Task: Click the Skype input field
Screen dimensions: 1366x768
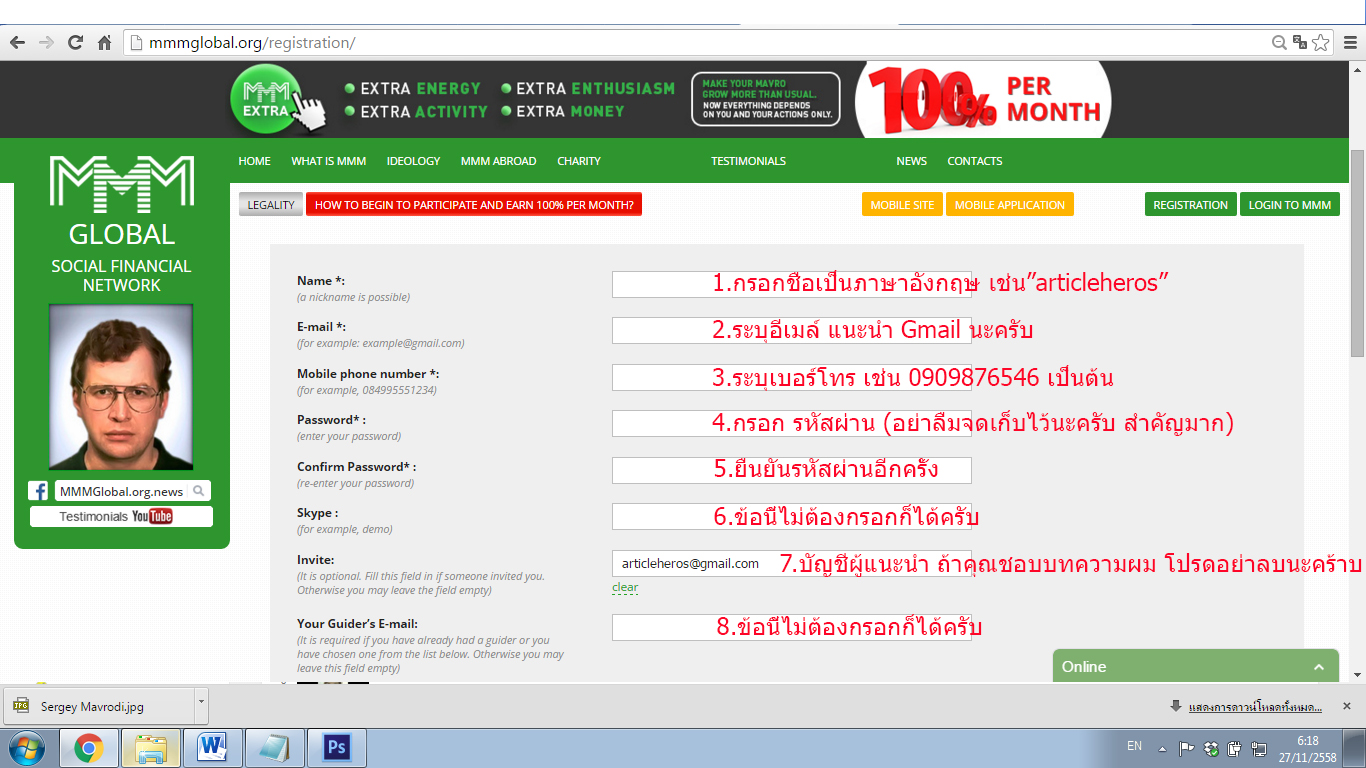Action: pos(791,516)
